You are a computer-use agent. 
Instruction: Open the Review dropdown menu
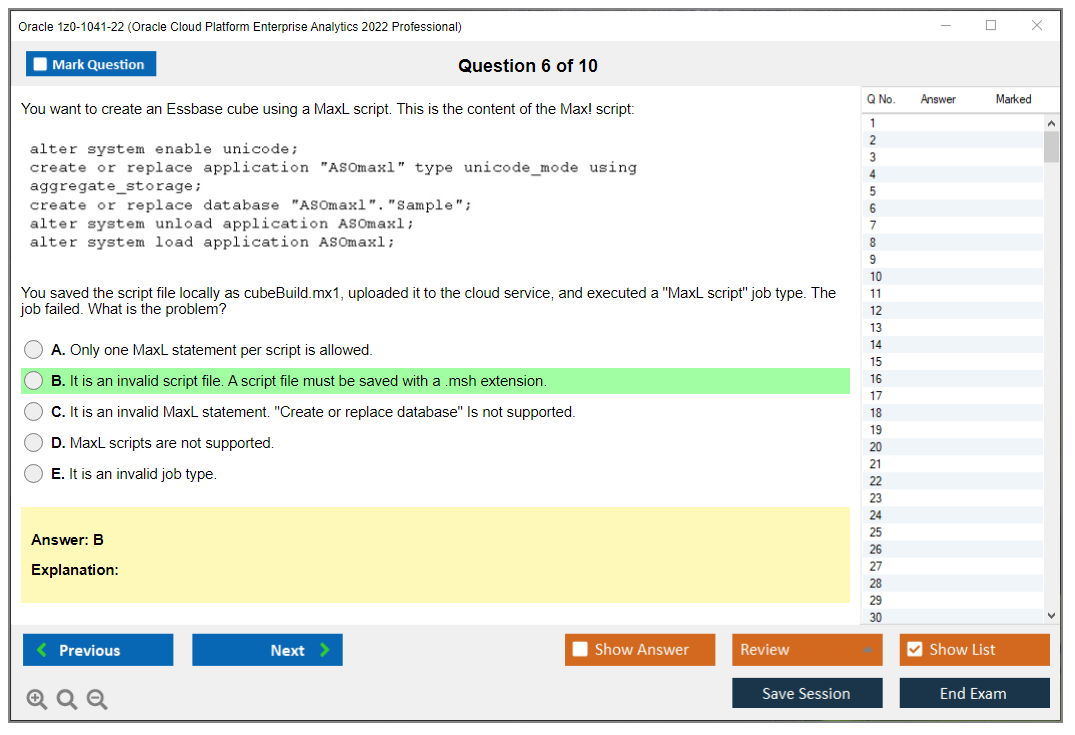pos(806,650)
